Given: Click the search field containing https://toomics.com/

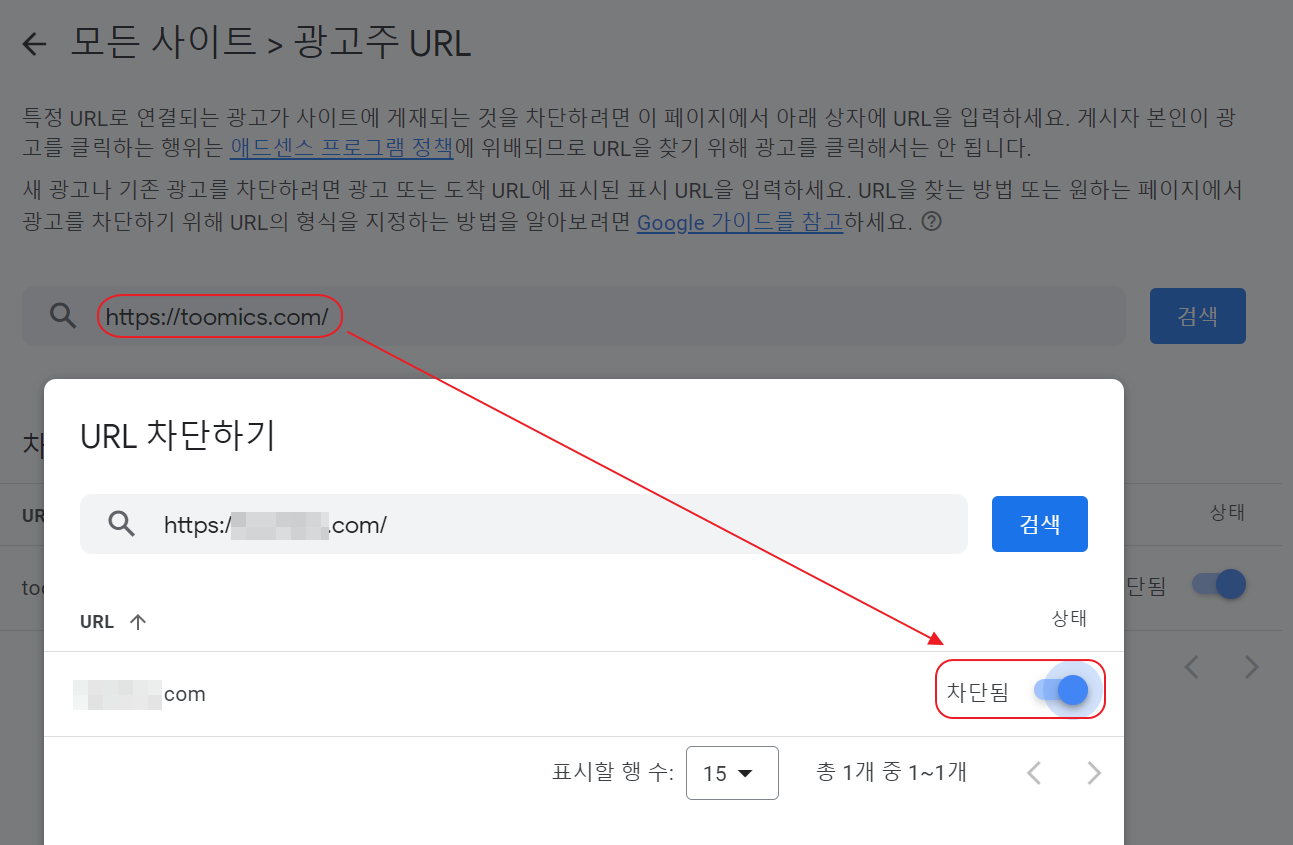Looking at the screenshot, I should [x=574, y=317].
